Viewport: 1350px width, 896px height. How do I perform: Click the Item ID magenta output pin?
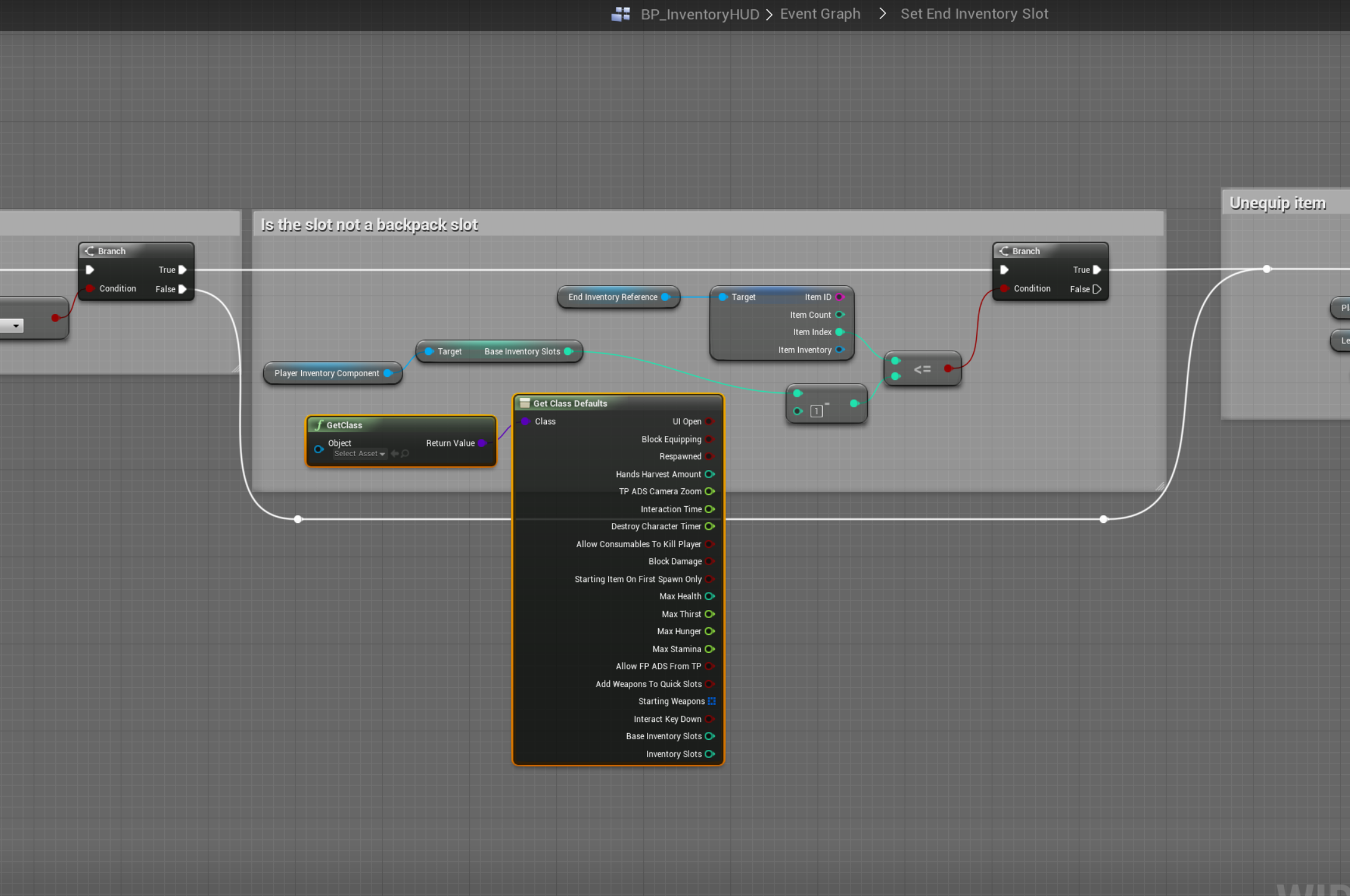click(839, 297)
